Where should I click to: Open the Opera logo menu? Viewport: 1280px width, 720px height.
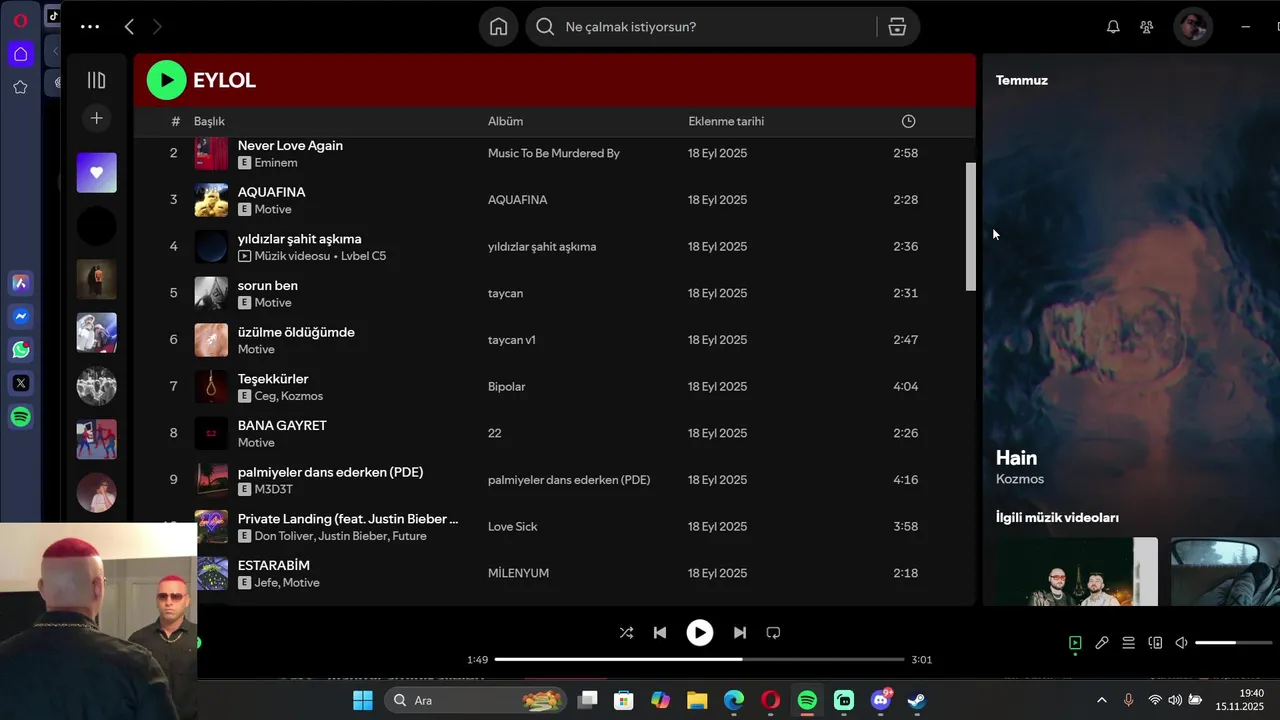(20, 20)
